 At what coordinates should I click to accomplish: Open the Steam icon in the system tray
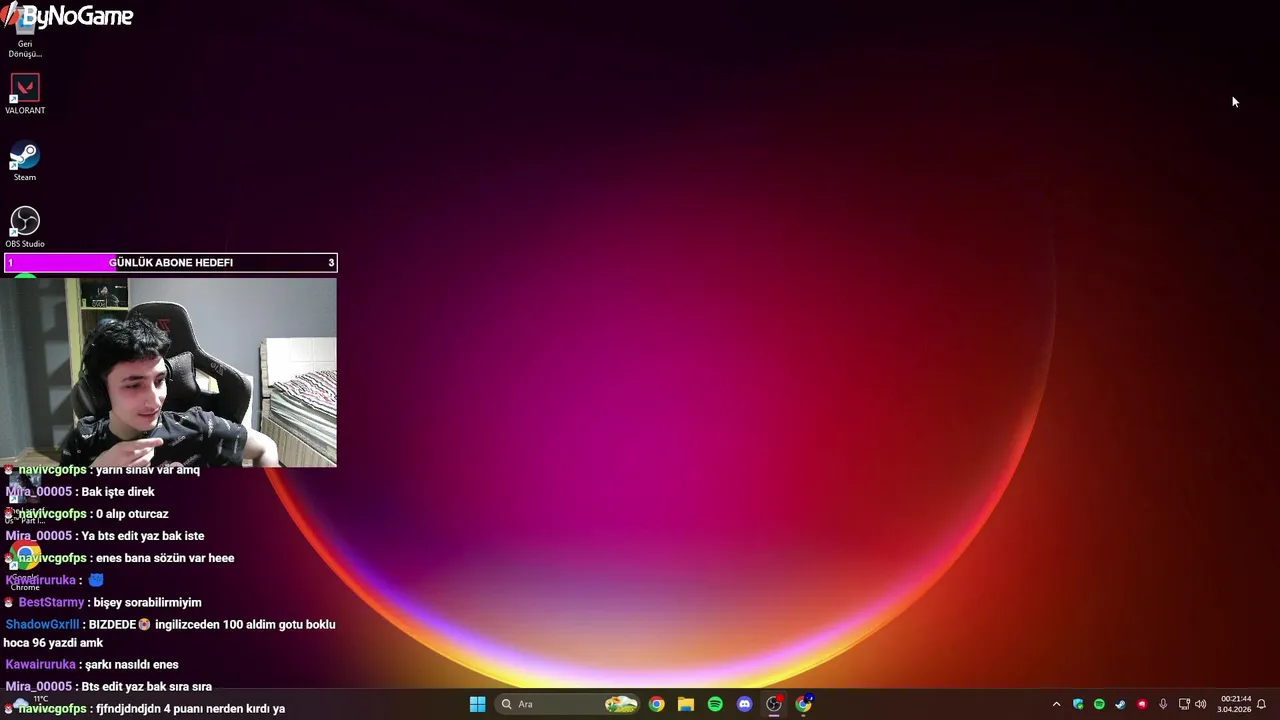click(1120, 704)
